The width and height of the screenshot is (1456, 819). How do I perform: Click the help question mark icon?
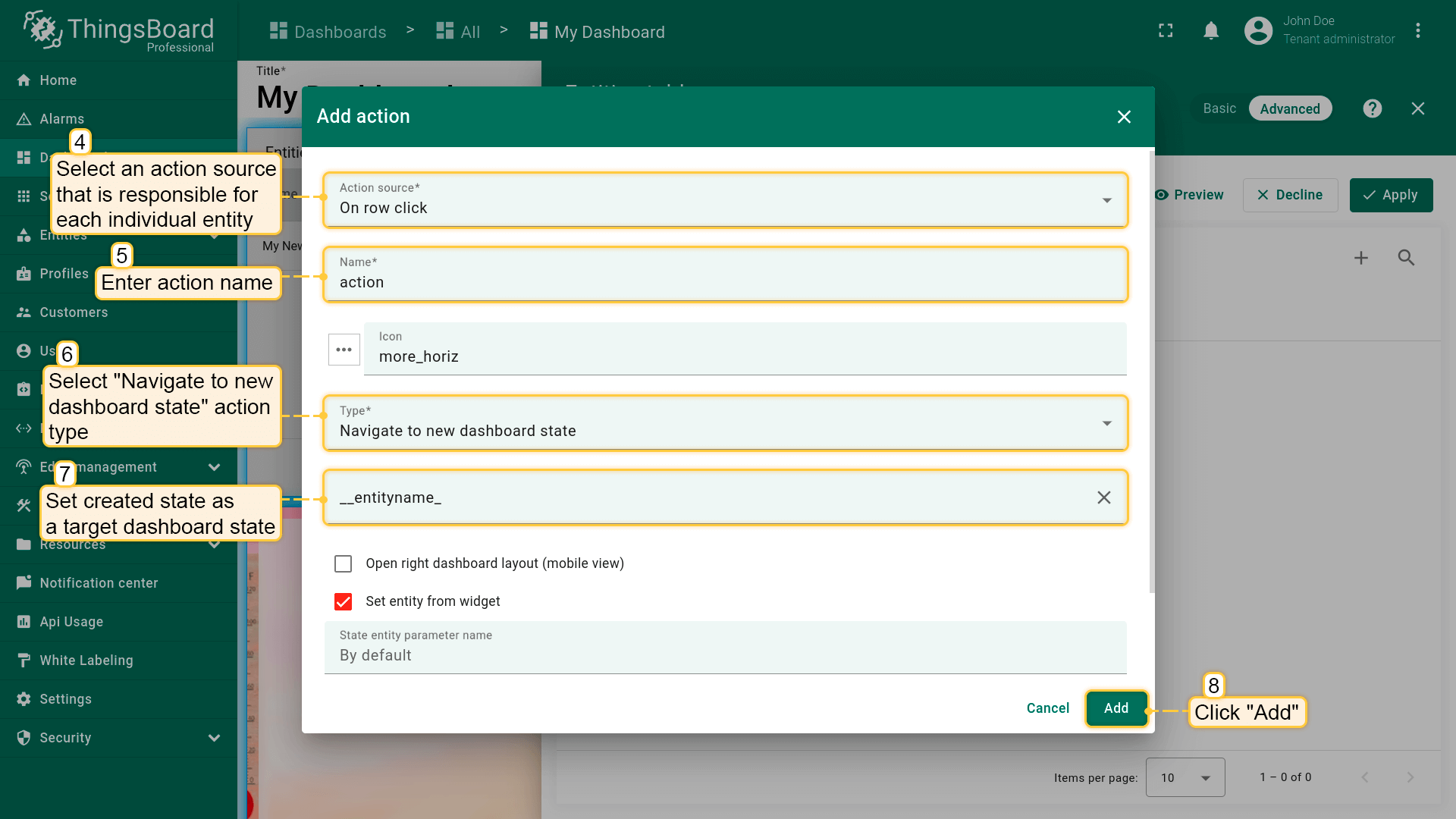[1372, 108]
